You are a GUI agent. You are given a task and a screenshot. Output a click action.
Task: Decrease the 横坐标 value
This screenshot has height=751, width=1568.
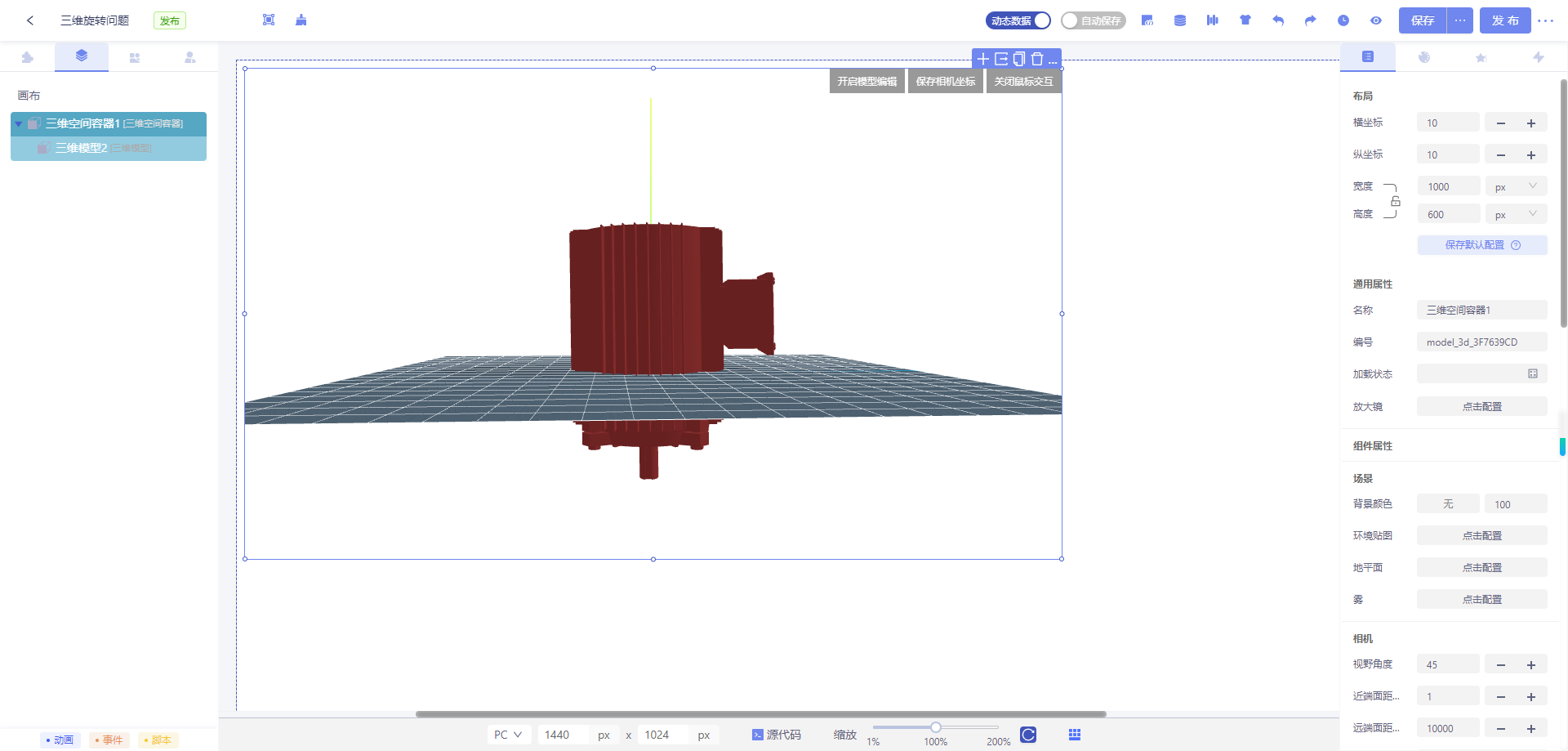point(1501,123)
